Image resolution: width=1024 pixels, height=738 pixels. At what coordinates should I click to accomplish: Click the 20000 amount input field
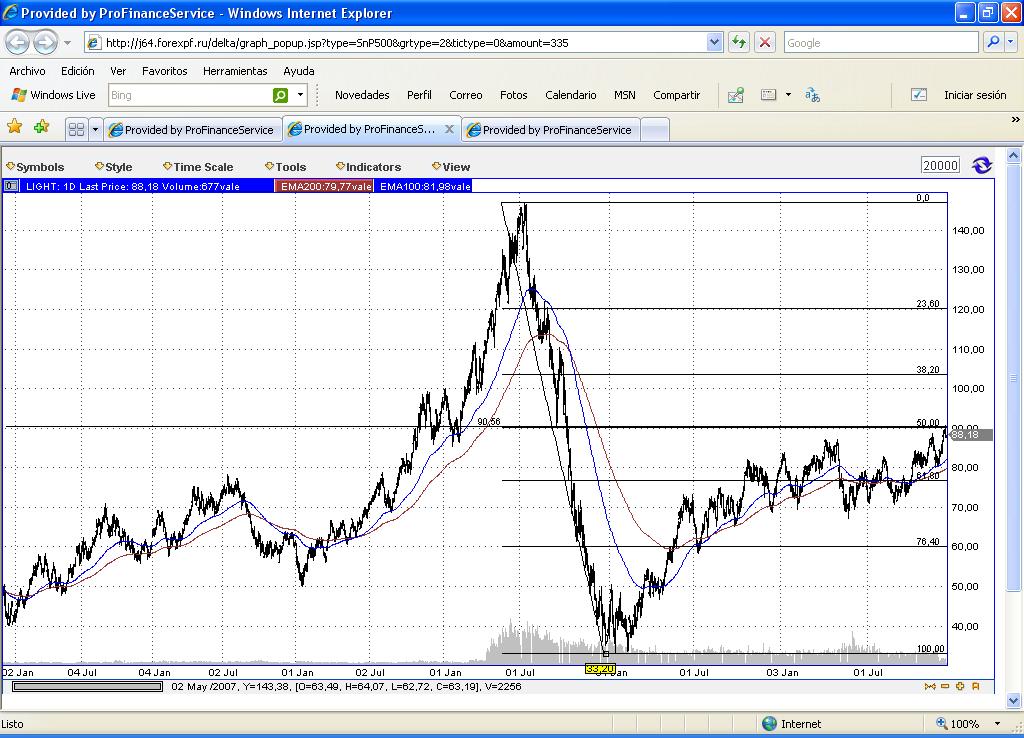(x=940, y=166)
